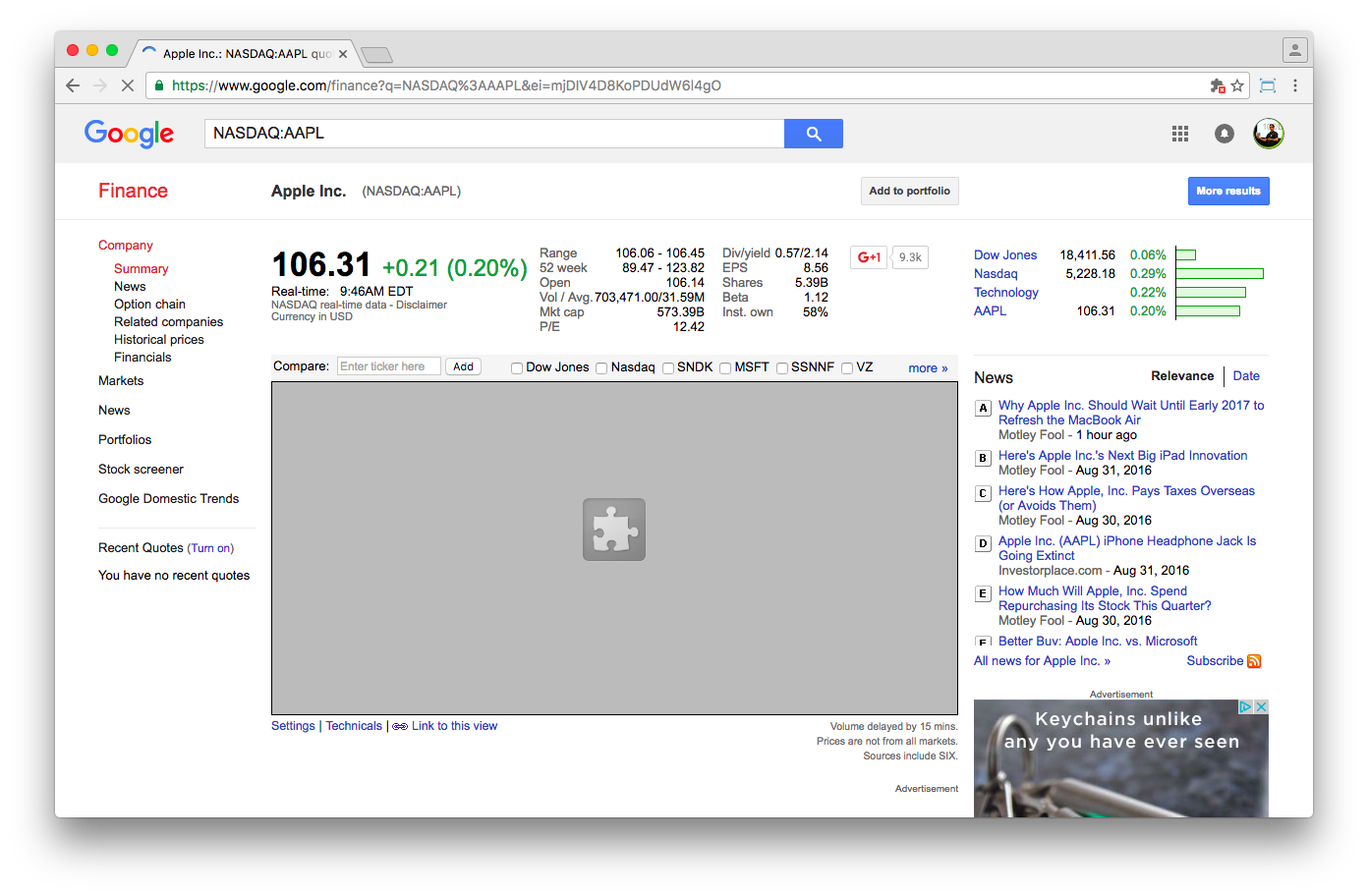
Task: Open Technicals link below chart
Action: point(354,726)
